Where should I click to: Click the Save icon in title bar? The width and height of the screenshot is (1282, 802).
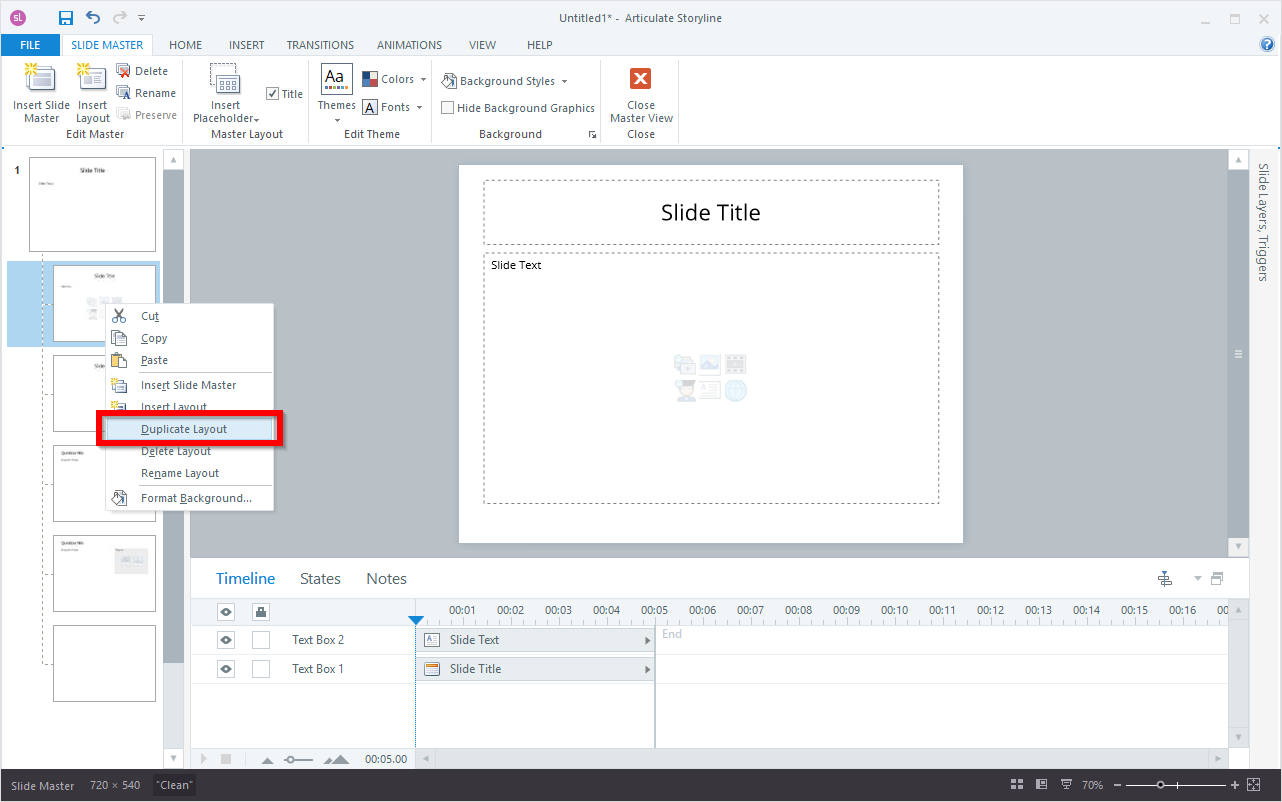pos(66,18)
